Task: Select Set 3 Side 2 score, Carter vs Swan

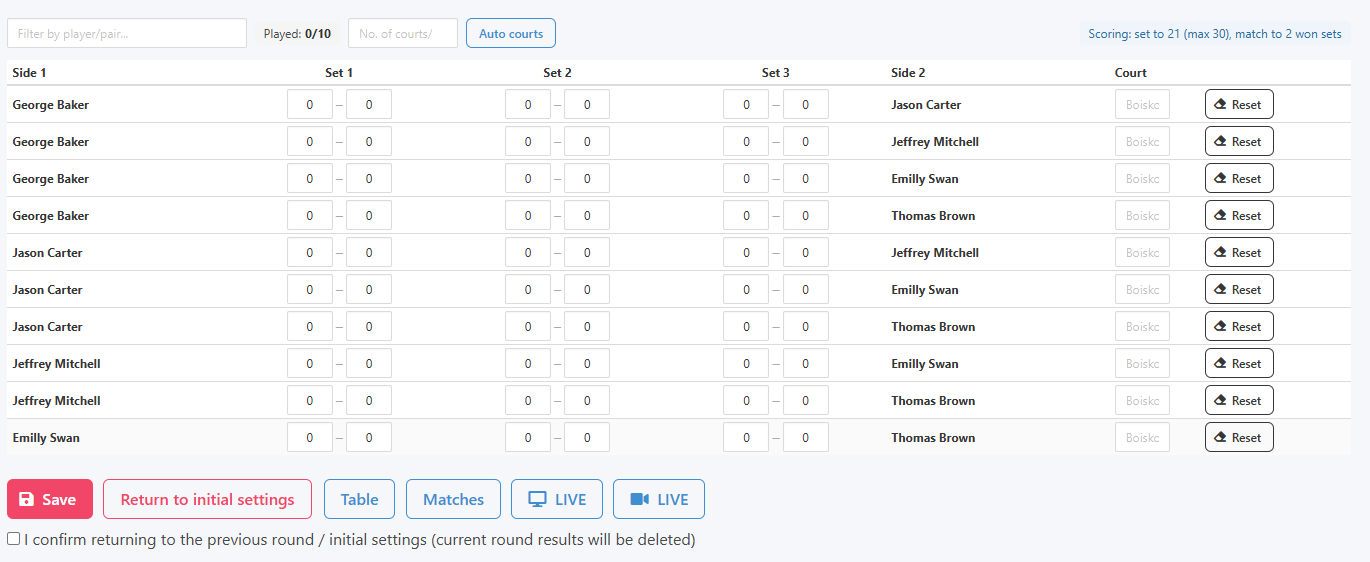Action: (806, 289)
